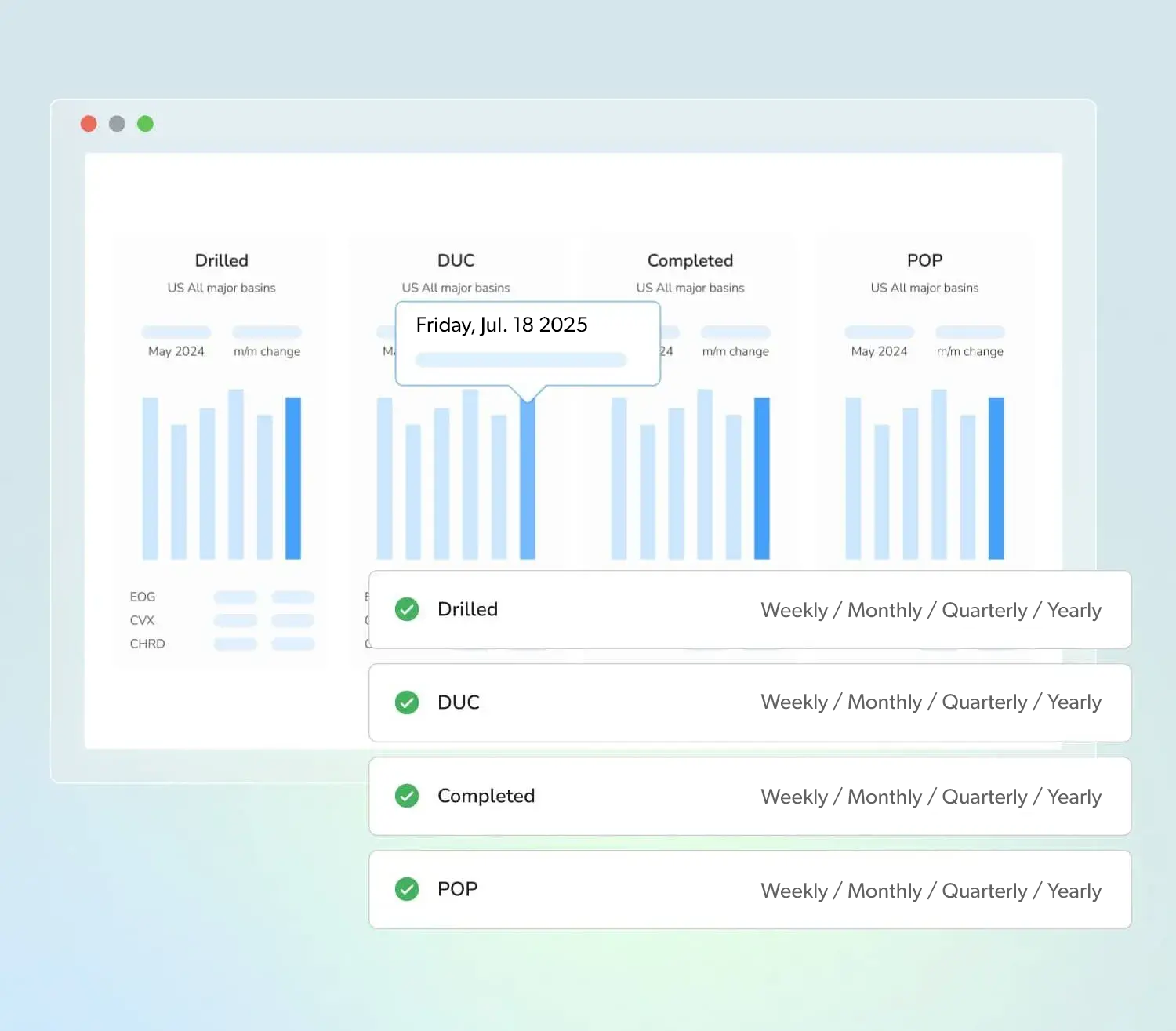Image resolution: width=1176 pixels, height=1031 pixels.
Task: Click the green check icon beside POP
Action: 407,889
